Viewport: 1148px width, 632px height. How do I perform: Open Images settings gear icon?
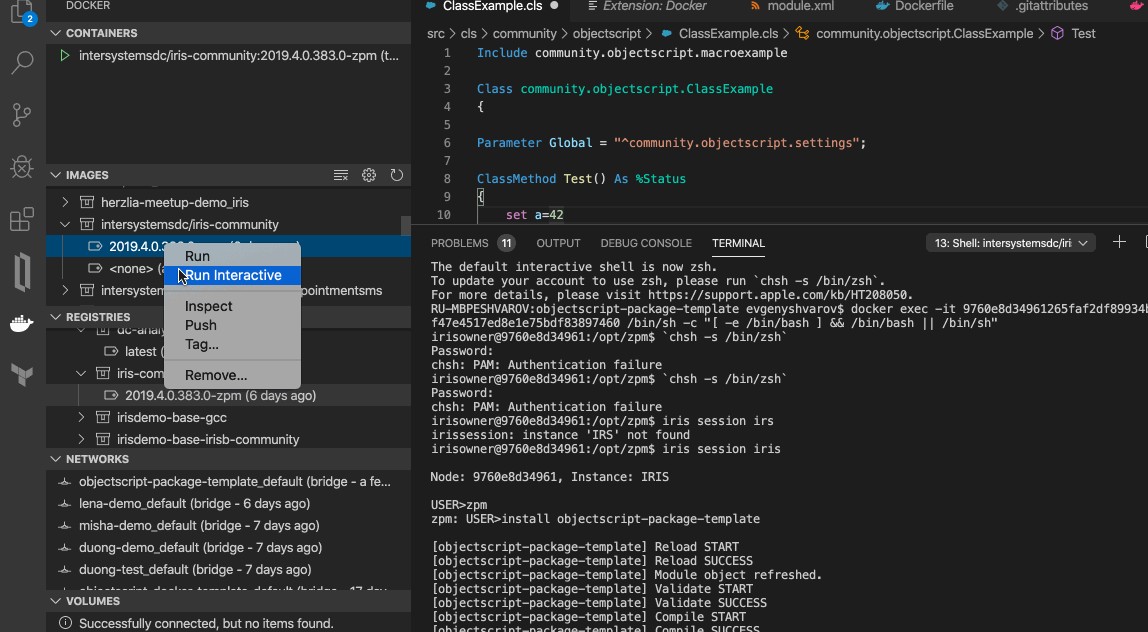(369, 175)
